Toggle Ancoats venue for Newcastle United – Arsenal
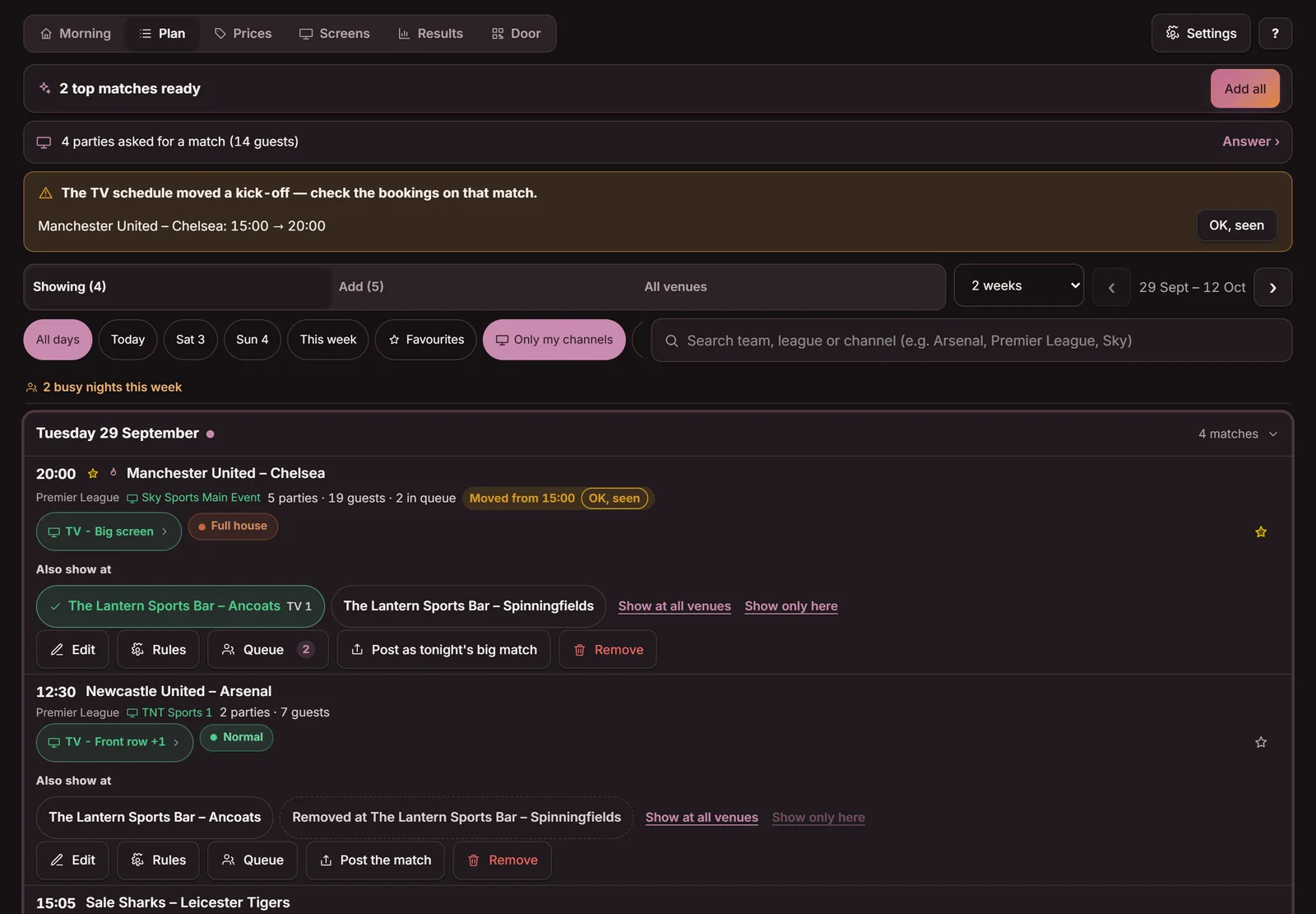 pos(155,818)
